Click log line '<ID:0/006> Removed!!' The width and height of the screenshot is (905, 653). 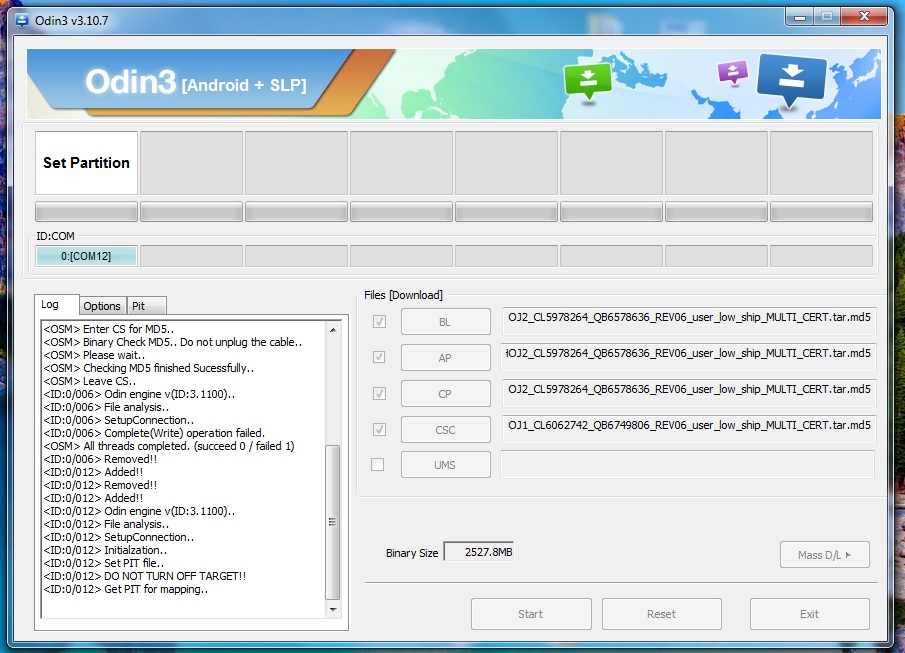(x=100, y=459)
